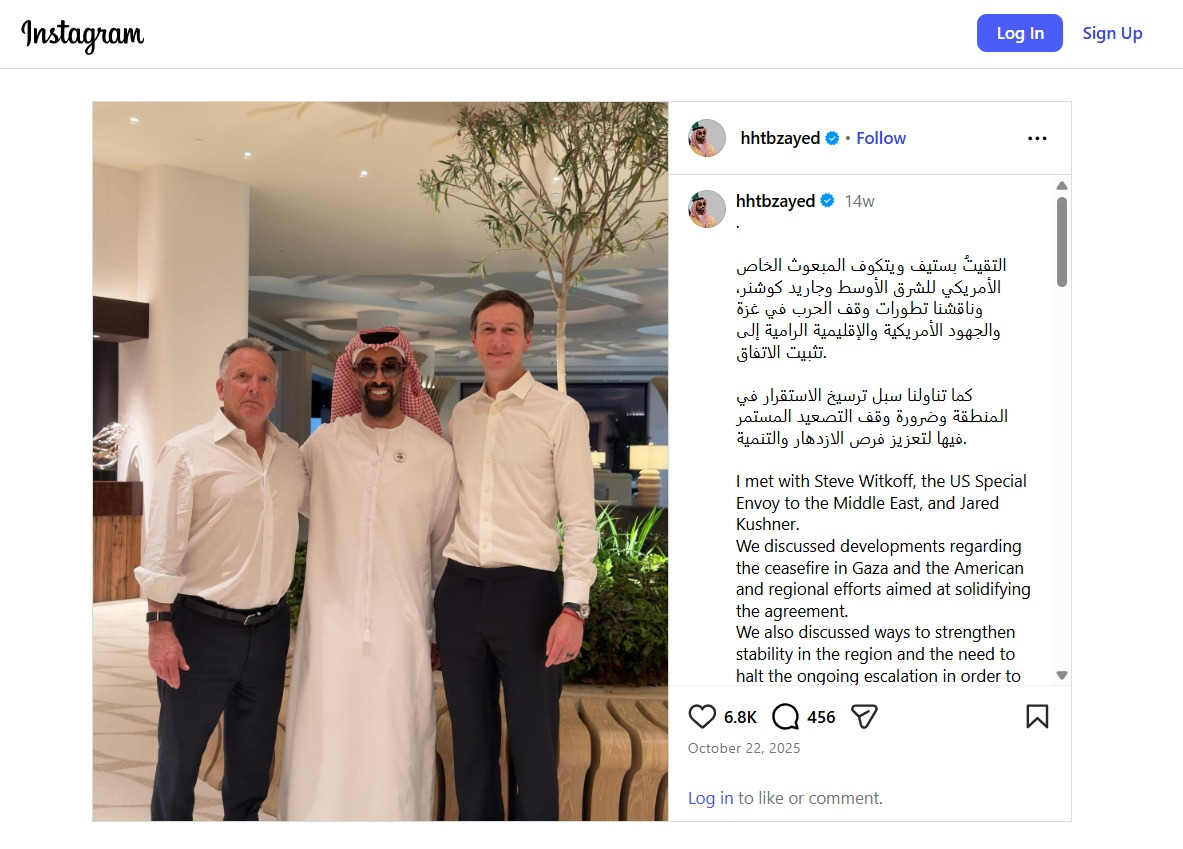This screenshot has width=1183, height=849.
Task: Open comments via the speech bubble icon
Action: [x=785, y=716]
